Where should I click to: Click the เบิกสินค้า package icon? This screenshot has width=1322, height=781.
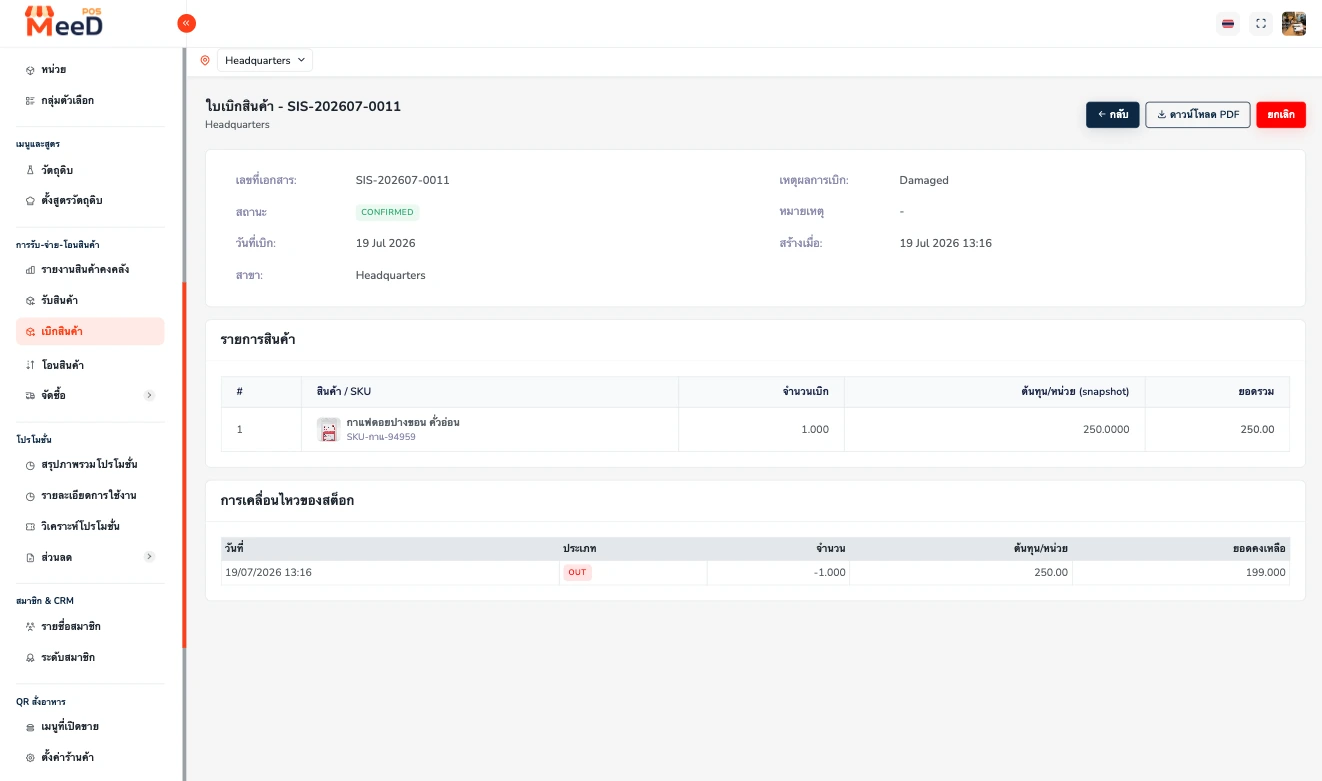(30, 331)
